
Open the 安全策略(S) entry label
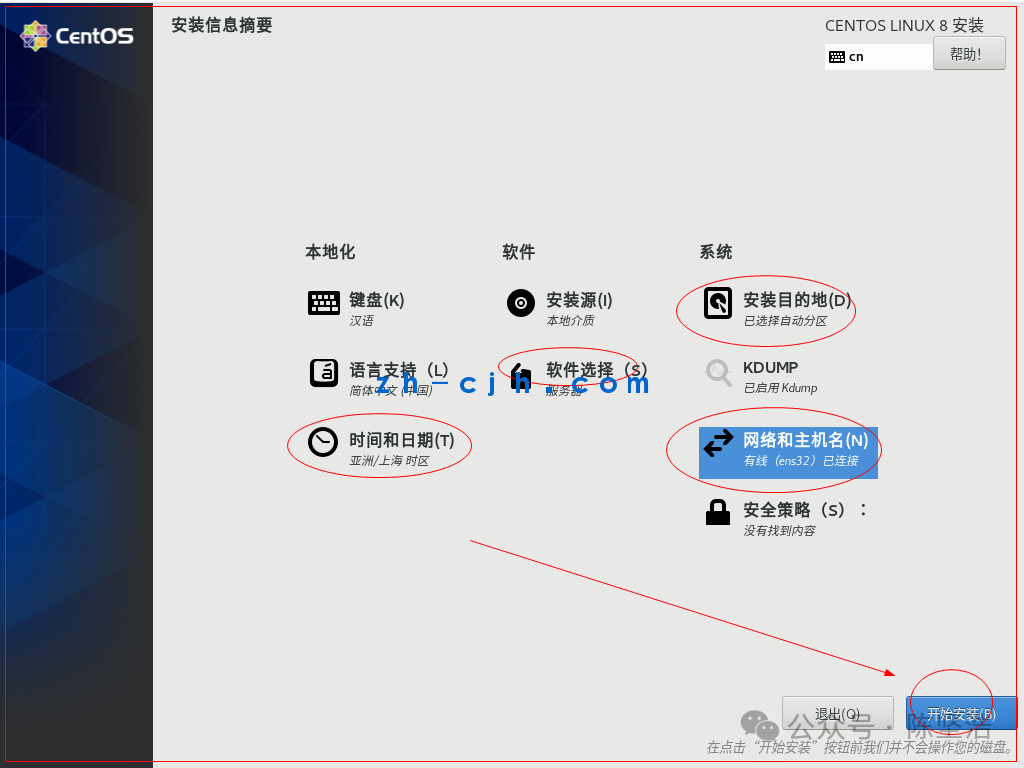[794, 509]
